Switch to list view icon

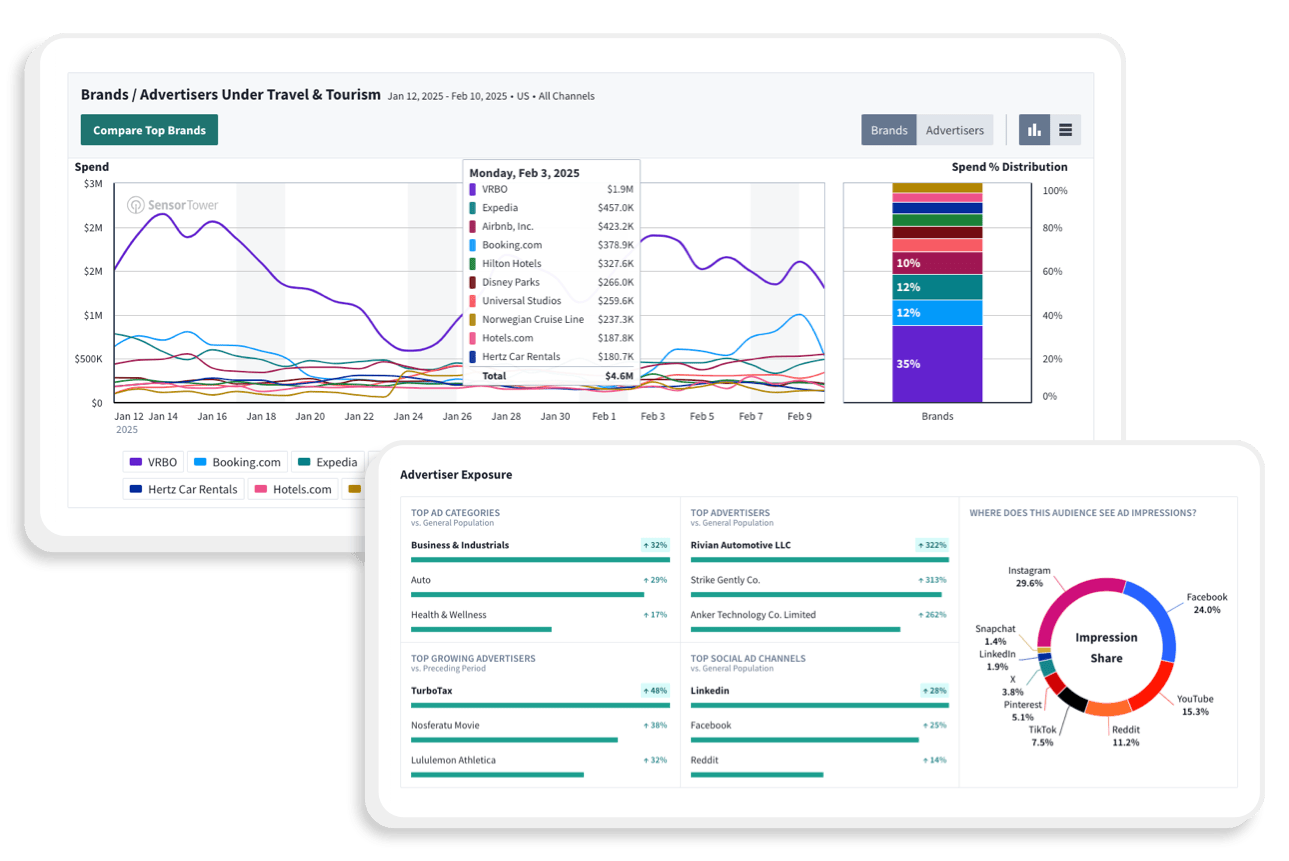pos(1065,130)
